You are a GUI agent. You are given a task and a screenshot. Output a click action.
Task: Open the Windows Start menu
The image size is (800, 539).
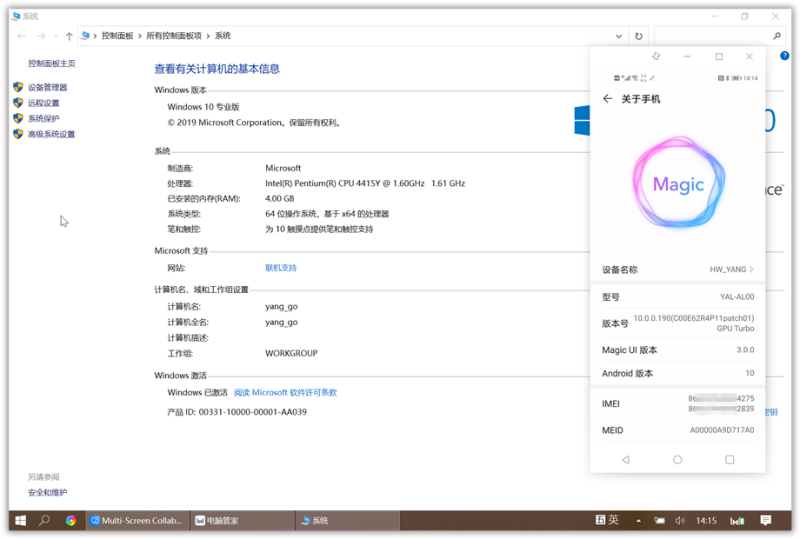click(20, 521)
